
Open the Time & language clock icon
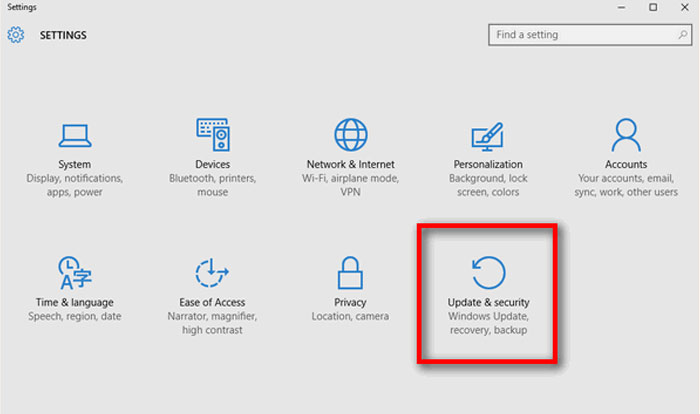pos(74,272)
